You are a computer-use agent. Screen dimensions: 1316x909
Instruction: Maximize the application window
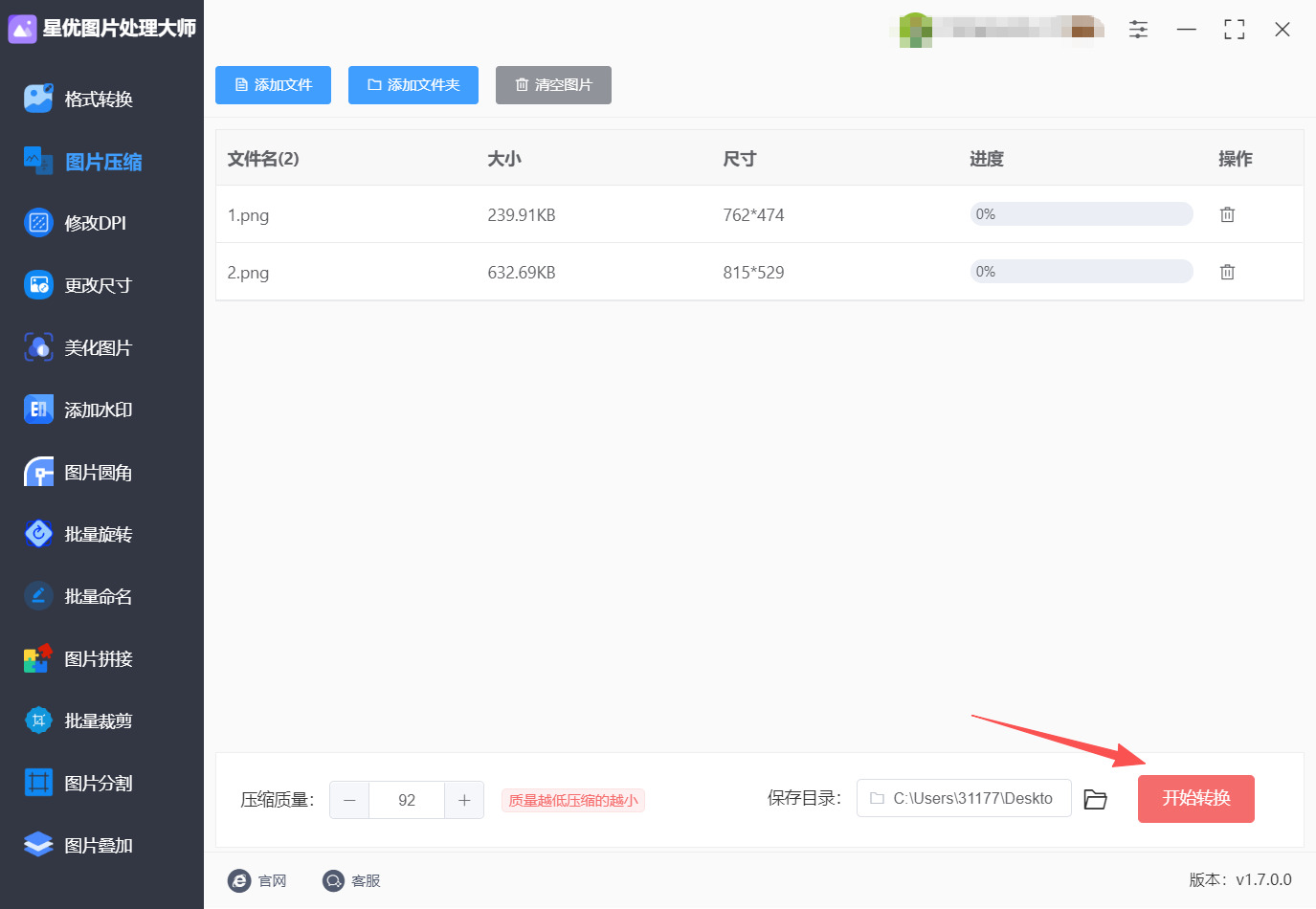tap(1235, 30)
